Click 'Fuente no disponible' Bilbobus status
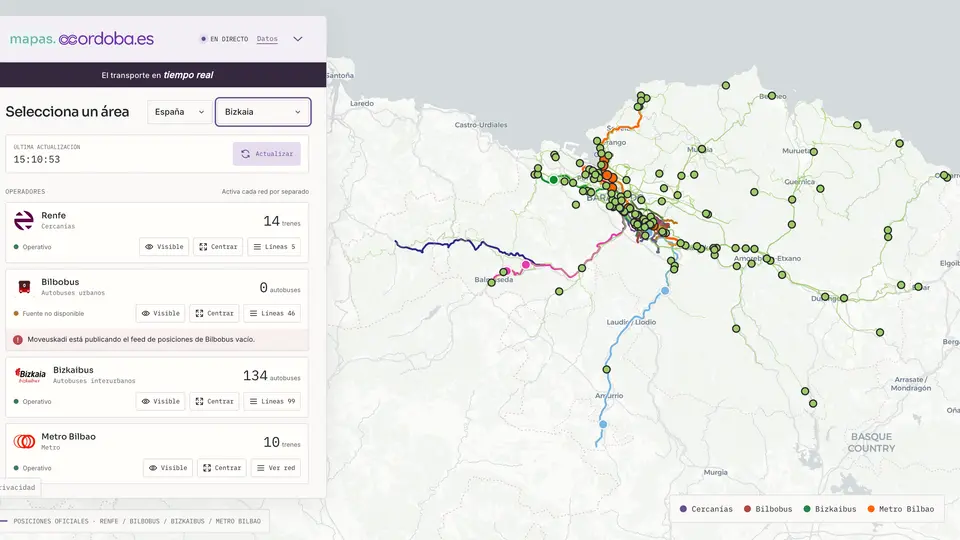Viewport: 960px width, 540px height. (x=49, y=313)
